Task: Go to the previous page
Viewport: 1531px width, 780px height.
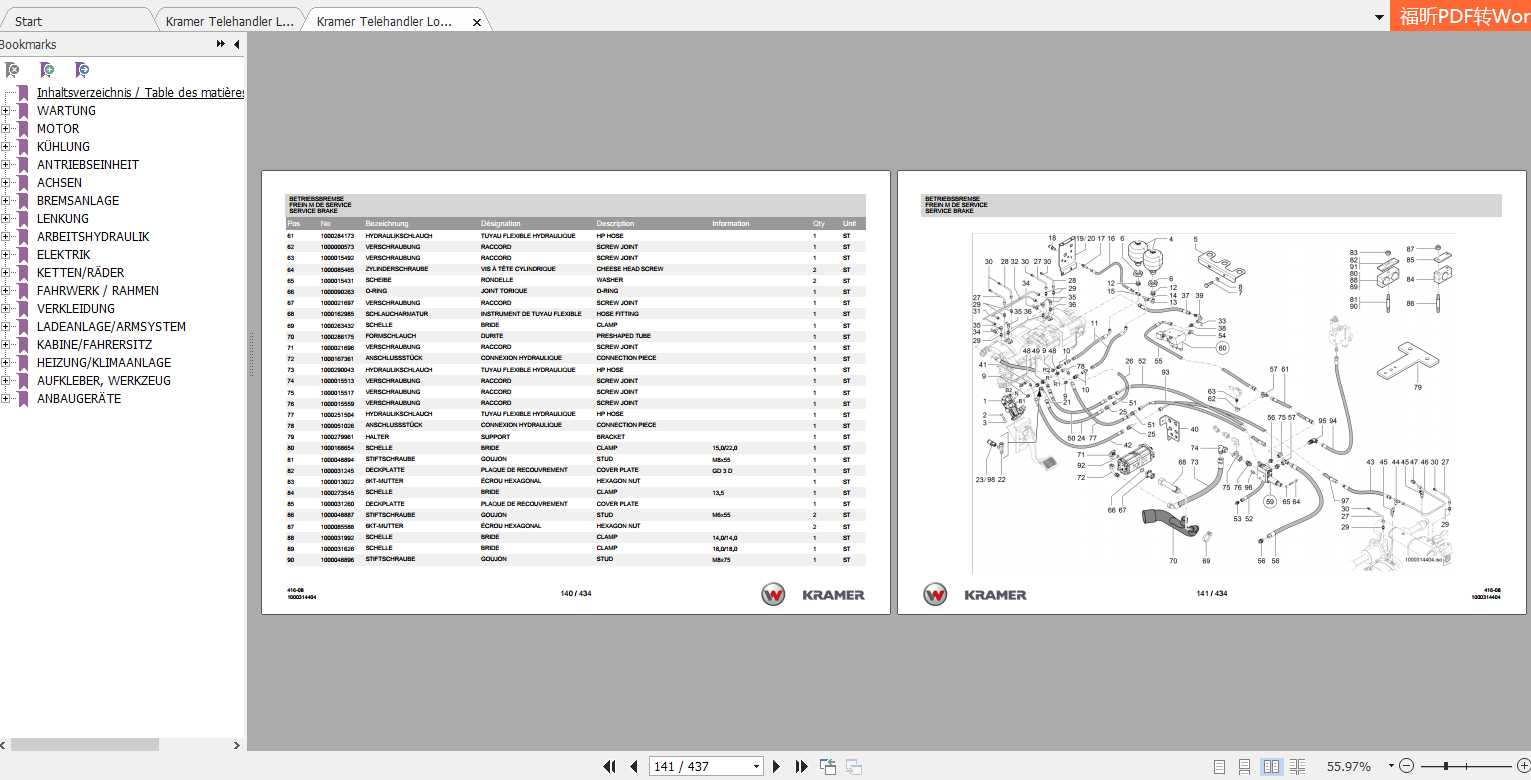Action: click(x=633, y=766)
